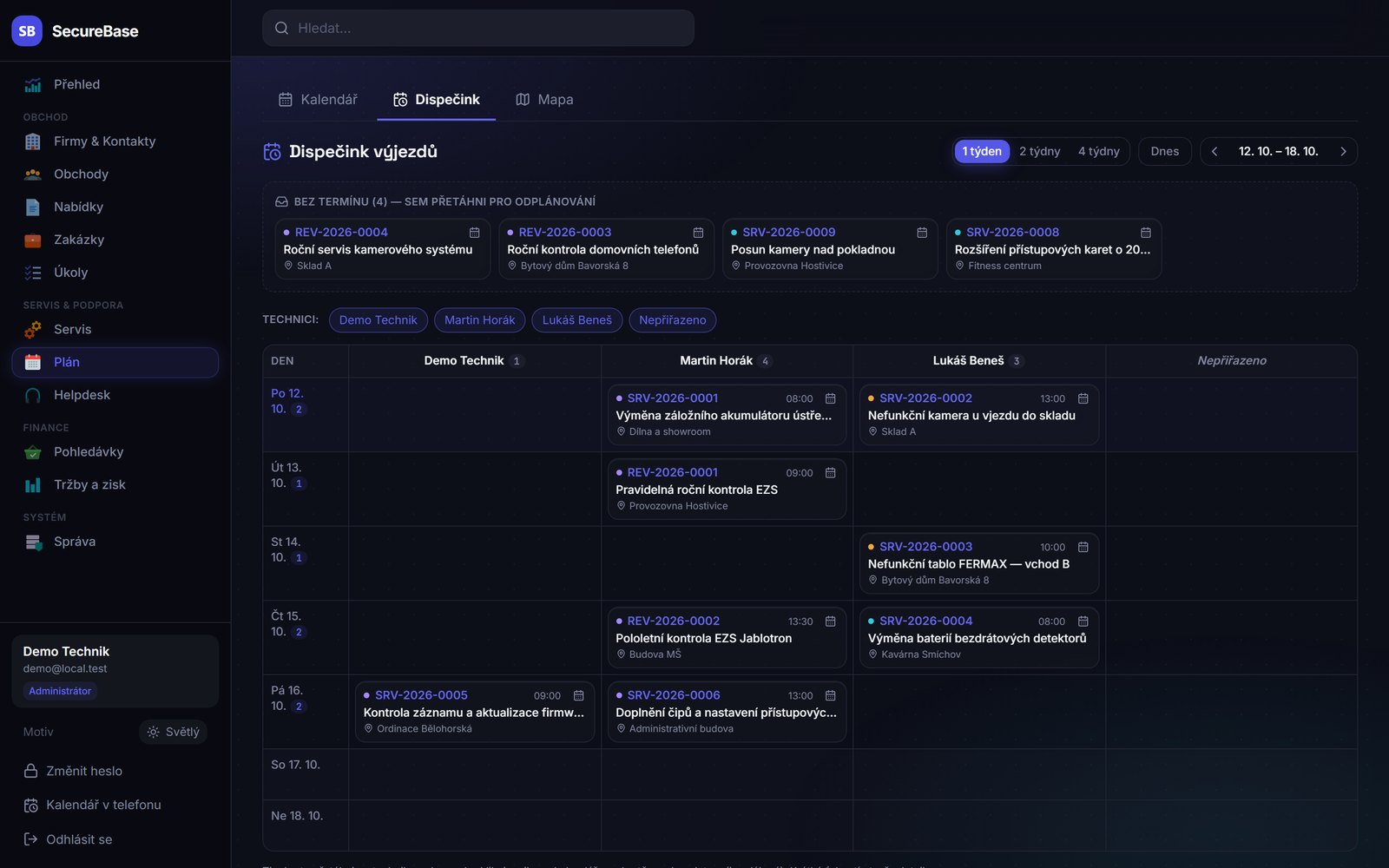The image size is (1389, 868).
Task: Open Nabídky in the sidebar
Action: 115,207
